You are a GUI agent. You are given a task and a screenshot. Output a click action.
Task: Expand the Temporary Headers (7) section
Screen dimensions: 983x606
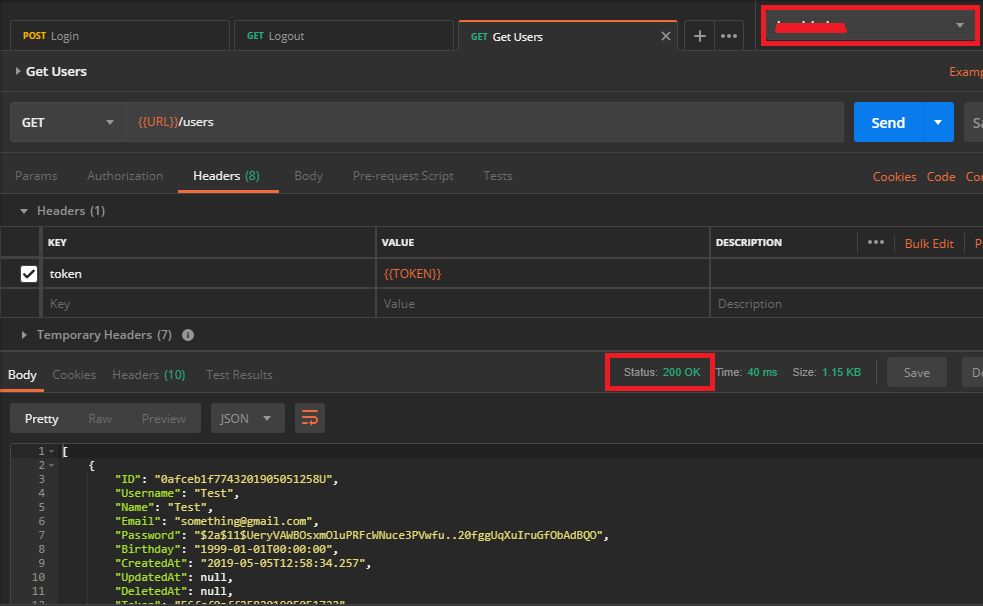point(24,335)
